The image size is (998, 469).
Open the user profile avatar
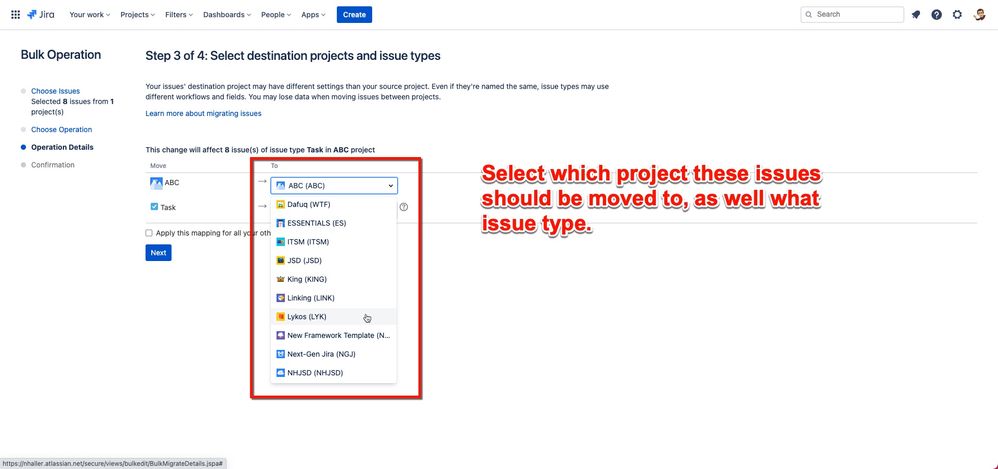pyautogui.click(x=980, y=15)
